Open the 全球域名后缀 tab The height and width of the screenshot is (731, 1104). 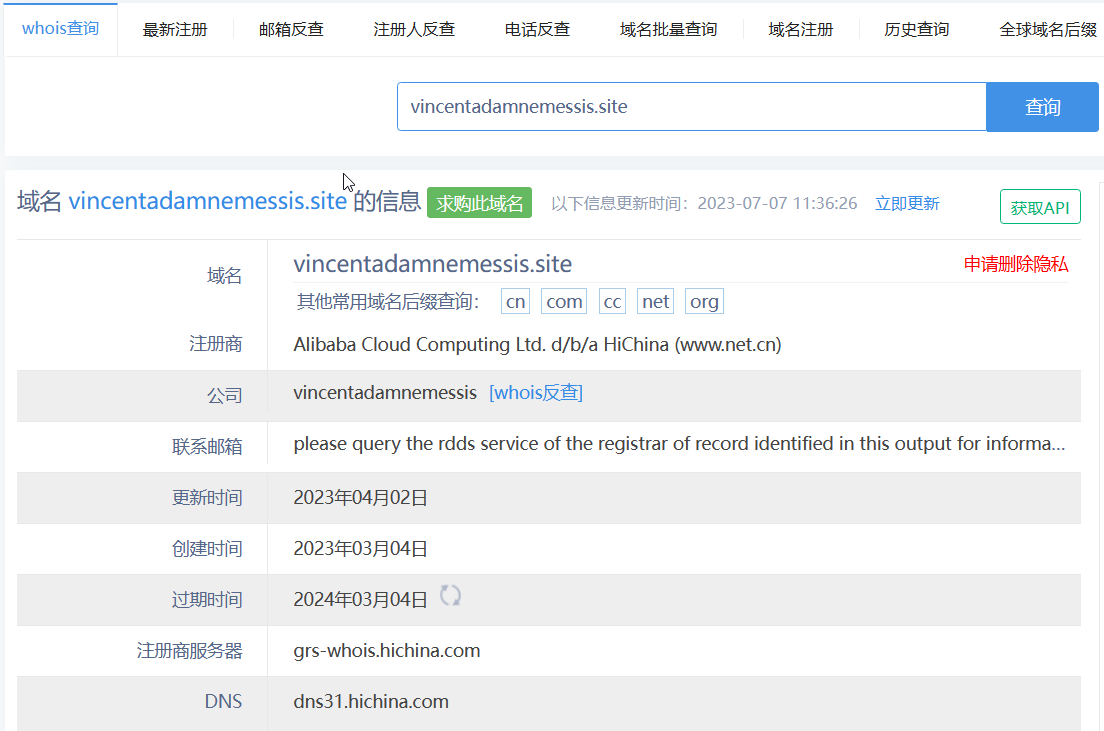tap(1047, 29)
